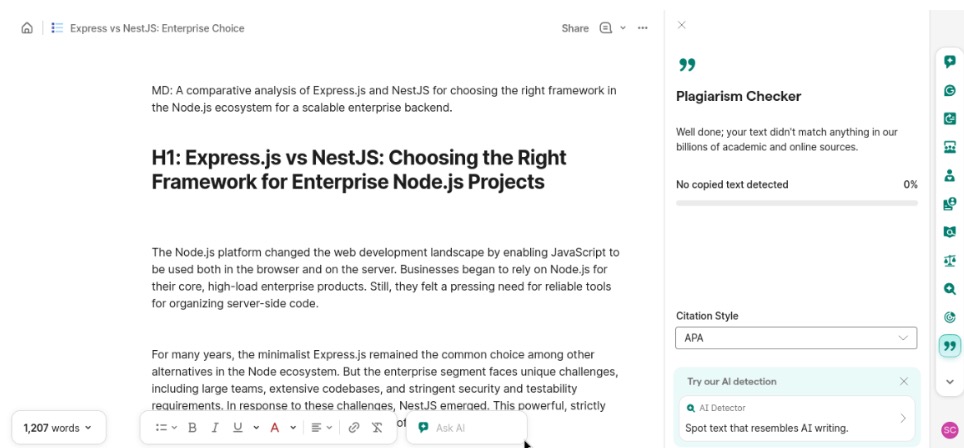Open the document outline list icon
The height and width of the screenshot is (448, 964).
click(57, 28)
